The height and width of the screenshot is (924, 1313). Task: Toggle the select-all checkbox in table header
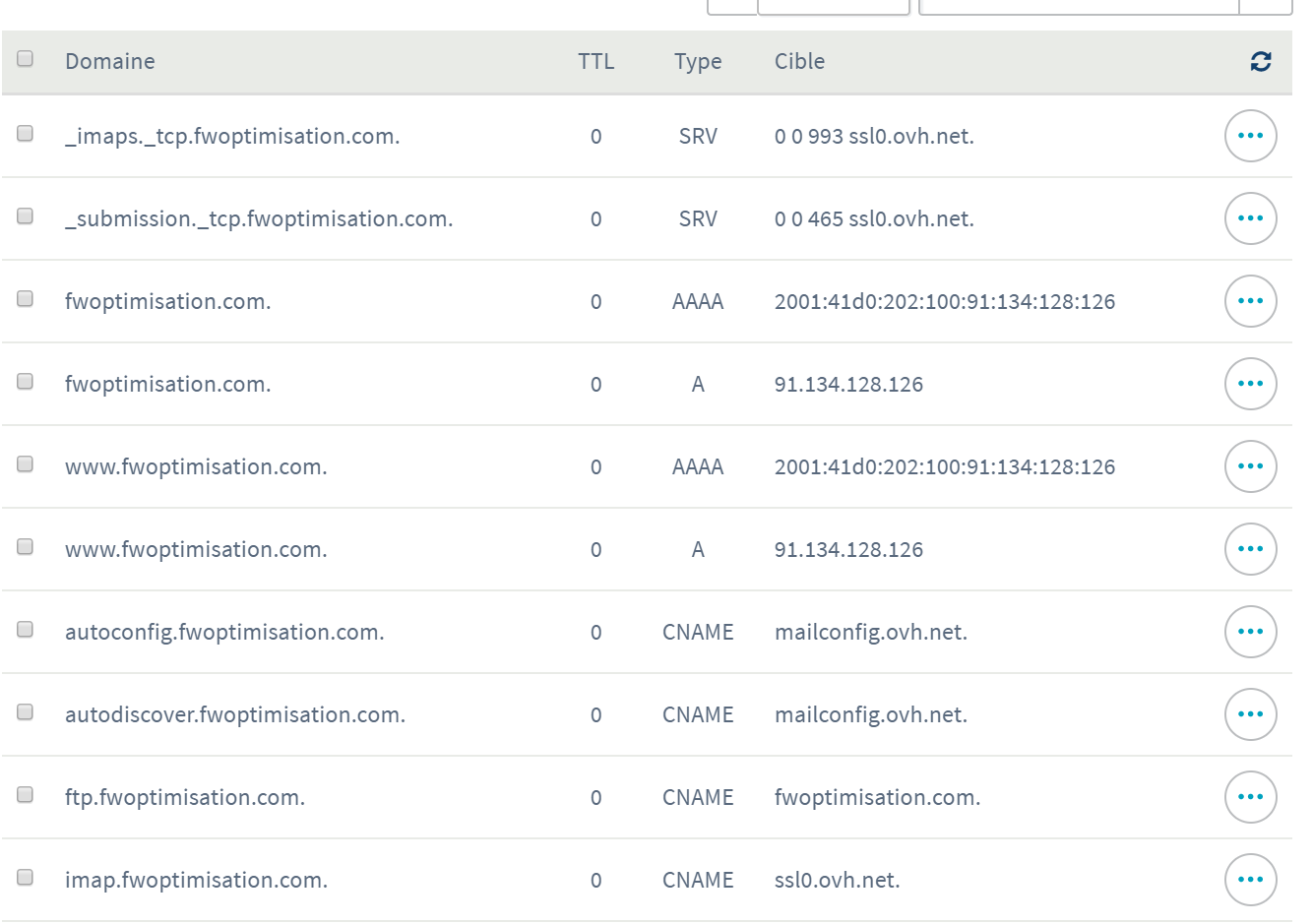click(26, 59)
